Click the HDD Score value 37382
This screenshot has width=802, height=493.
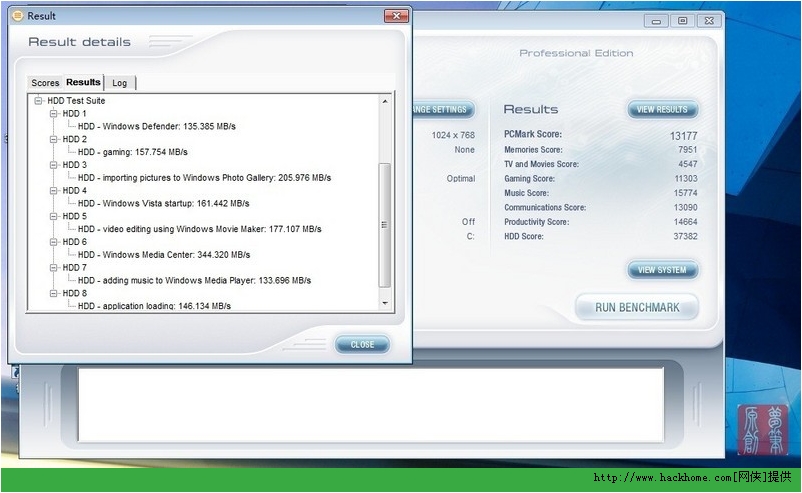click(685, 236)
